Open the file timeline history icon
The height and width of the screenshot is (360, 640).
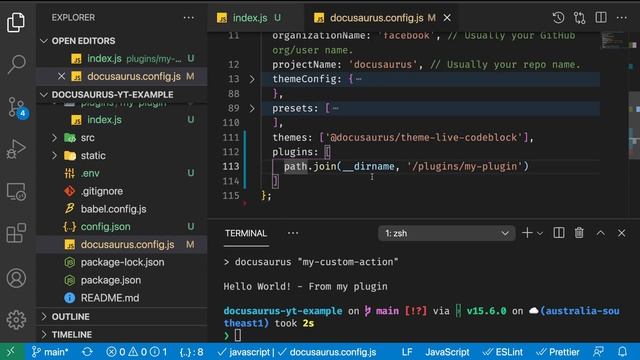(558, 18)
